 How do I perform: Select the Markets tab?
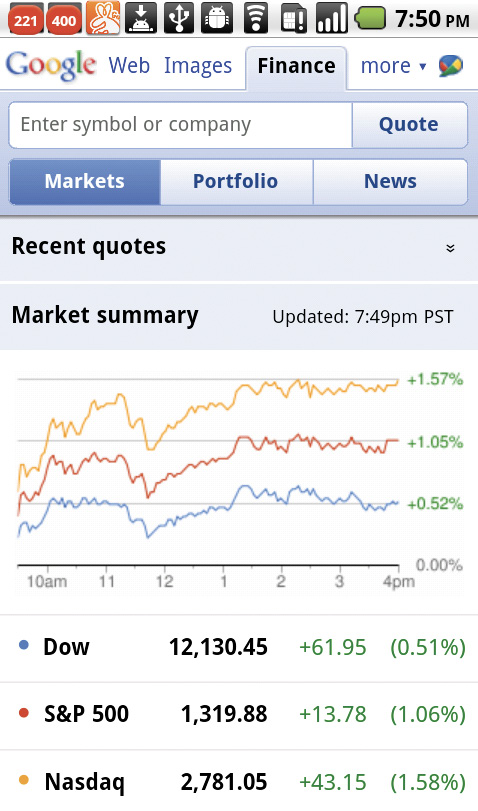tap(85, 182)
